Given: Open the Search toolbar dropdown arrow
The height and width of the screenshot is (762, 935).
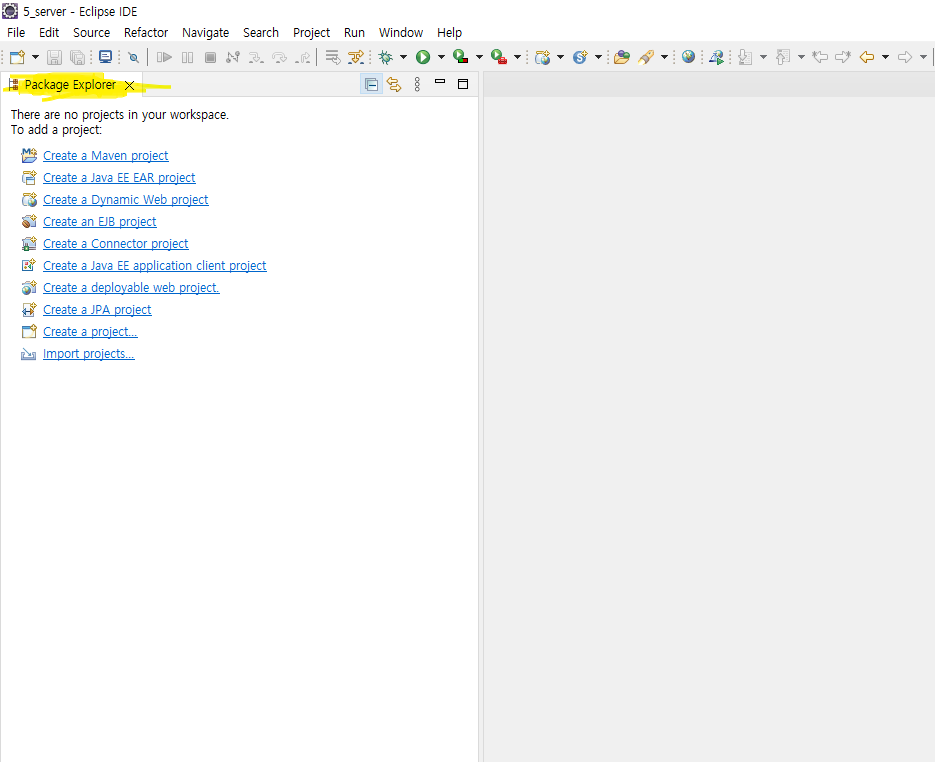Looking at the screenshot, I should pos(664,57).
